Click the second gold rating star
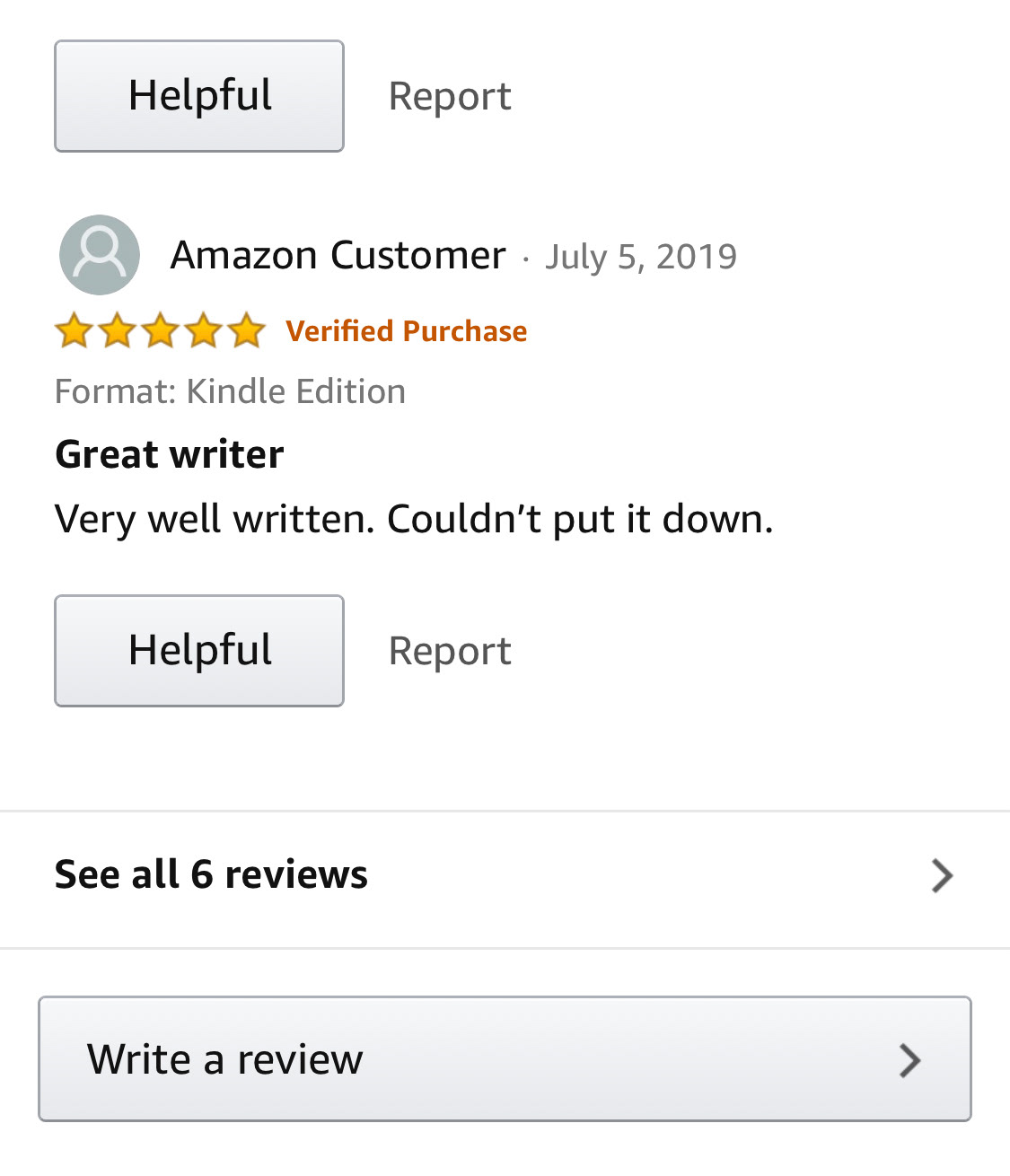Image resolution: width=1010 pixels, height=1176 pixels. [117, 330]
